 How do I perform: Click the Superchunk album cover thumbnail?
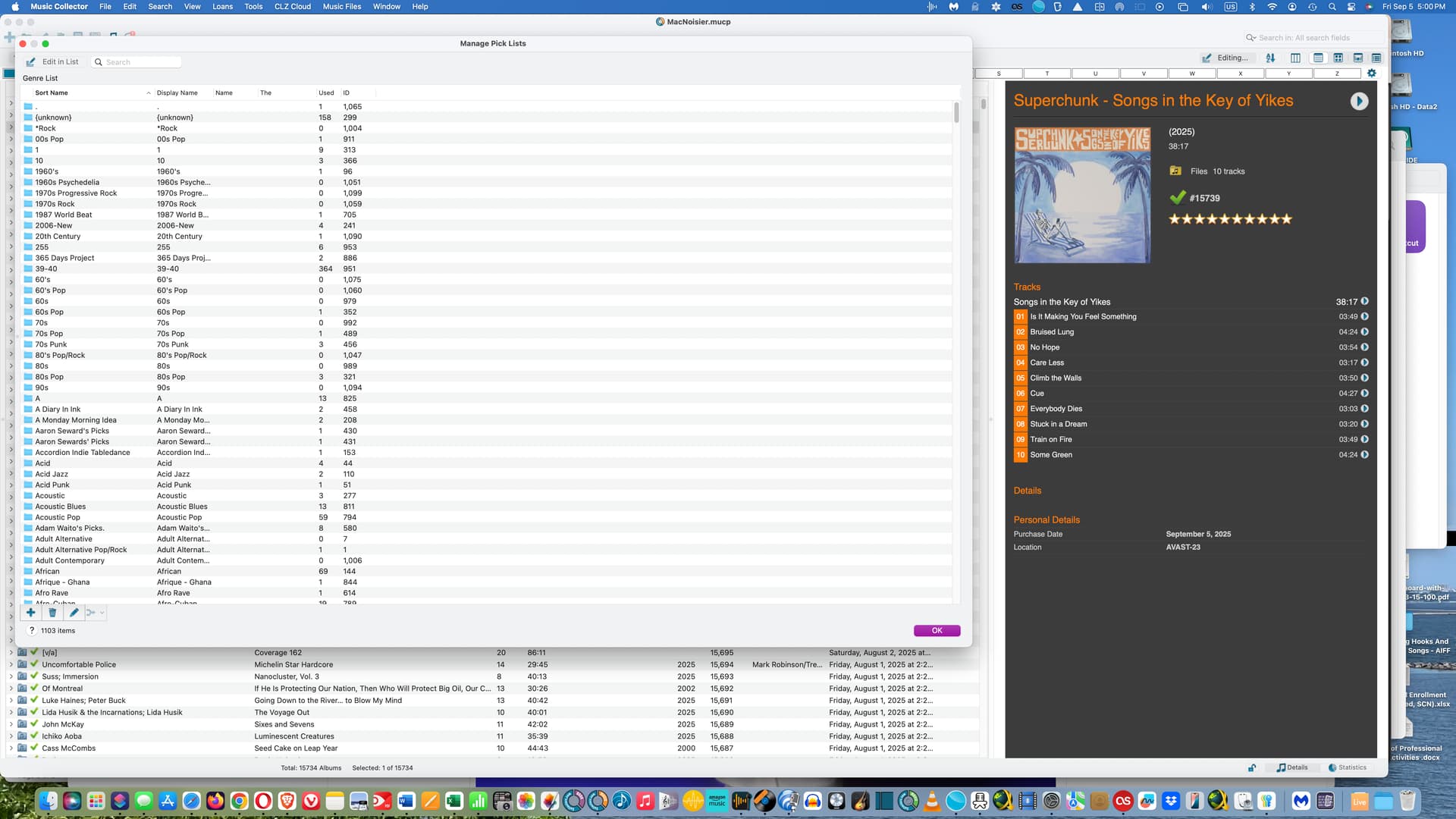pos(1082,195)
